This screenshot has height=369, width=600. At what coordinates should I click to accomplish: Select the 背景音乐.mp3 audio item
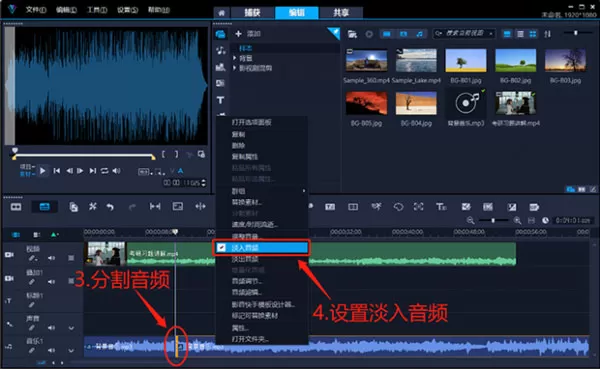pyautogui.click(x=466, y=103)
